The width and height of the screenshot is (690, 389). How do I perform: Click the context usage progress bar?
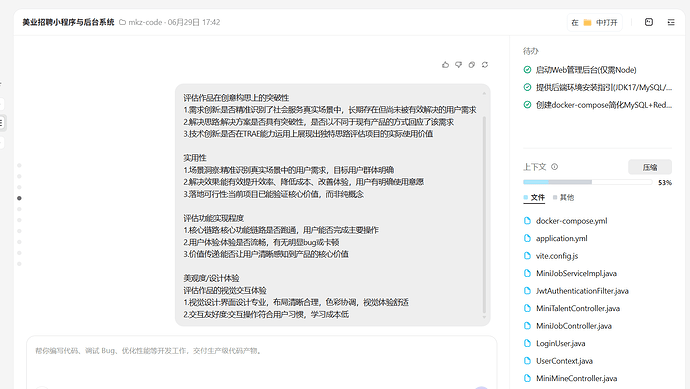(587, 182)
